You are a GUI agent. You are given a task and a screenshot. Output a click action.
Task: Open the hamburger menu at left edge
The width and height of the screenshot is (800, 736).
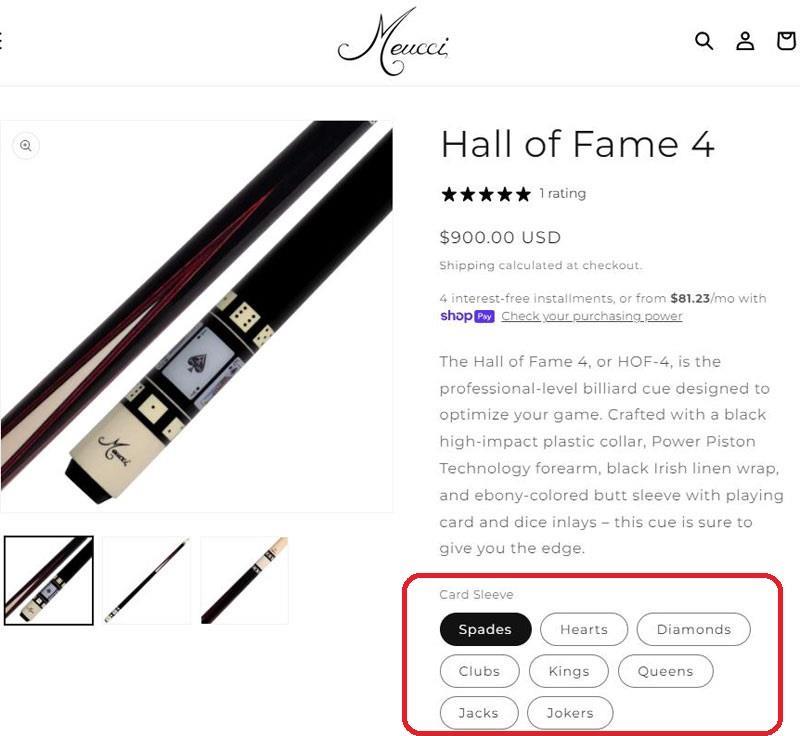(x=2, y=40)
